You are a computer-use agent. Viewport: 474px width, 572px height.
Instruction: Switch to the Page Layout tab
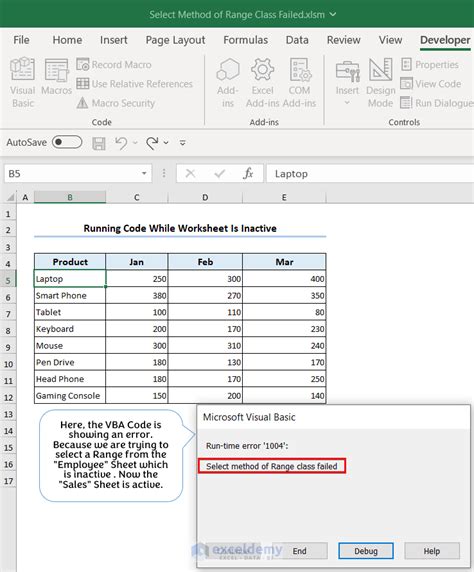click(175, 40)
